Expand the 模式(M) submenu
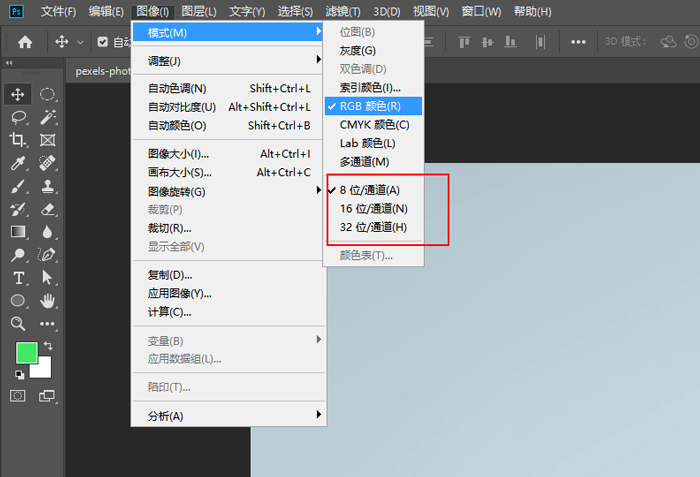The image size is (700, 477). pos(228,33)
